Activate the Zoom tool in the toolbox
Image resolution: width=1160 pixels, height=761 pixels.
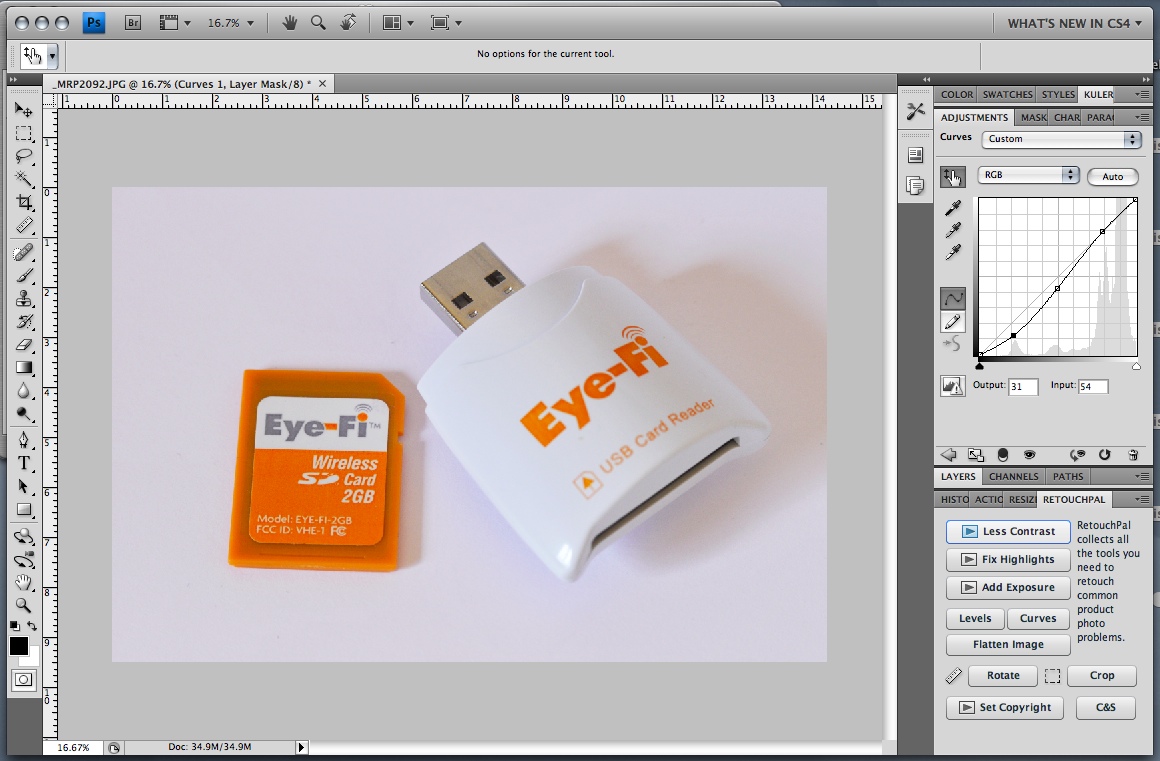pos(23,605)
